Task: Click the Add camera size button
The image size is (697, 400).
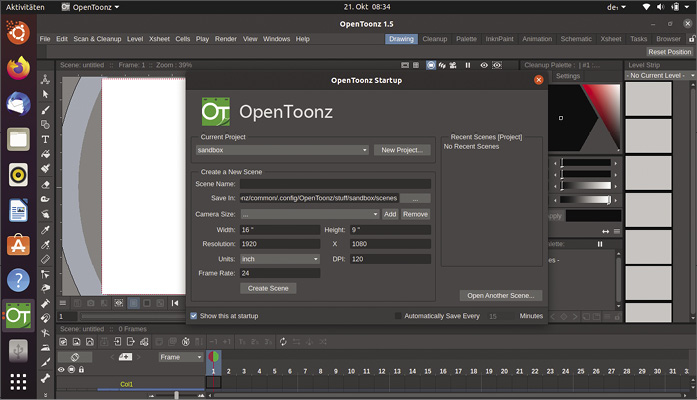Action: [390, 214]
